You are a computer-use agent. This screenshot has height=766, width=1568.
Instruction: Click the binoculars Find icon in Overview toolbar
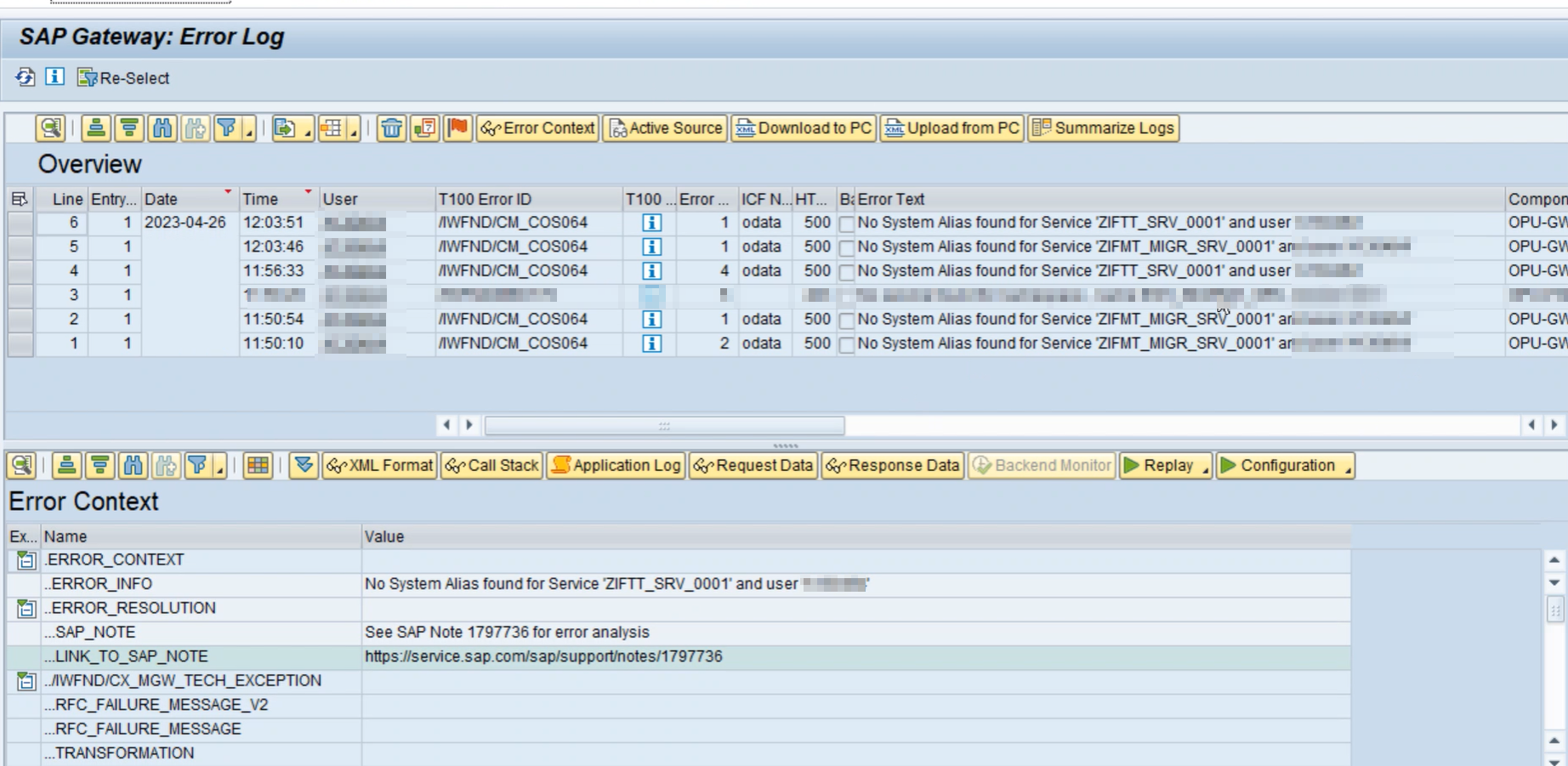162,128
